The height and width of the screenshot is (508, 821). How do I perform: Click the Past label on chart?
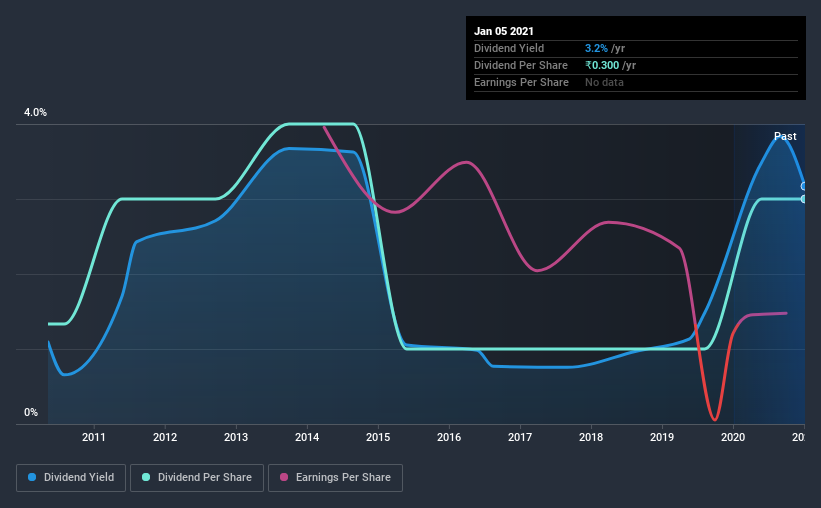[785, 136]
